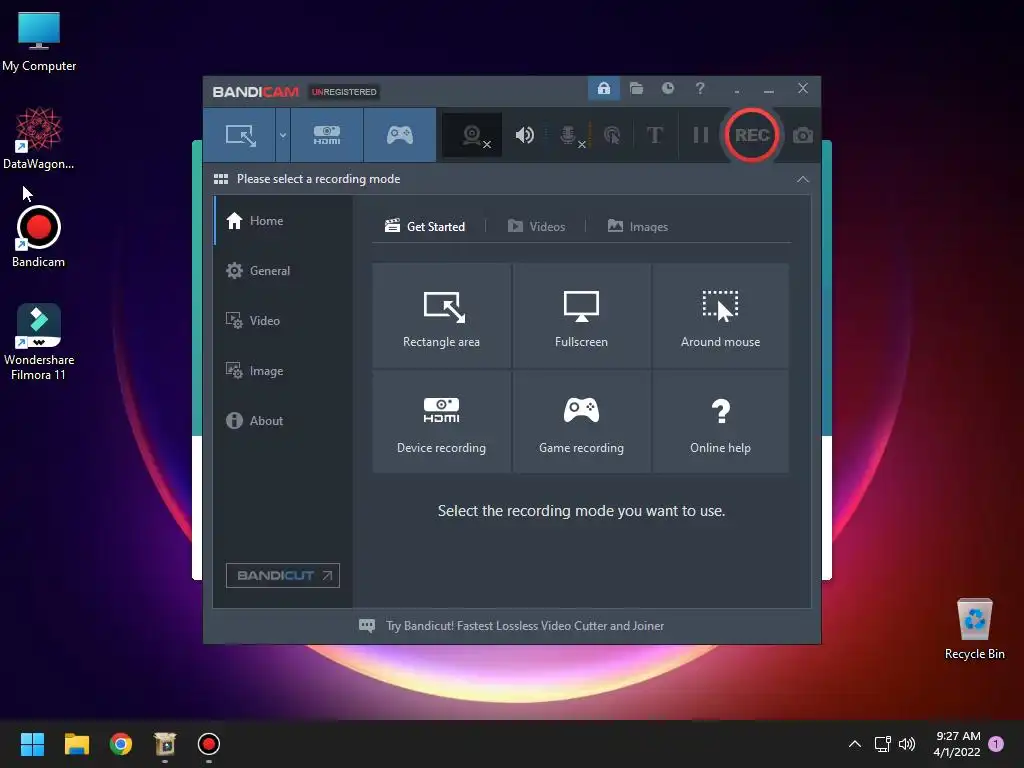The height and width of the screenshot is (768, 1024).
Task: Click the chat bubble icon in footer
Action: [x=367, y=626]
